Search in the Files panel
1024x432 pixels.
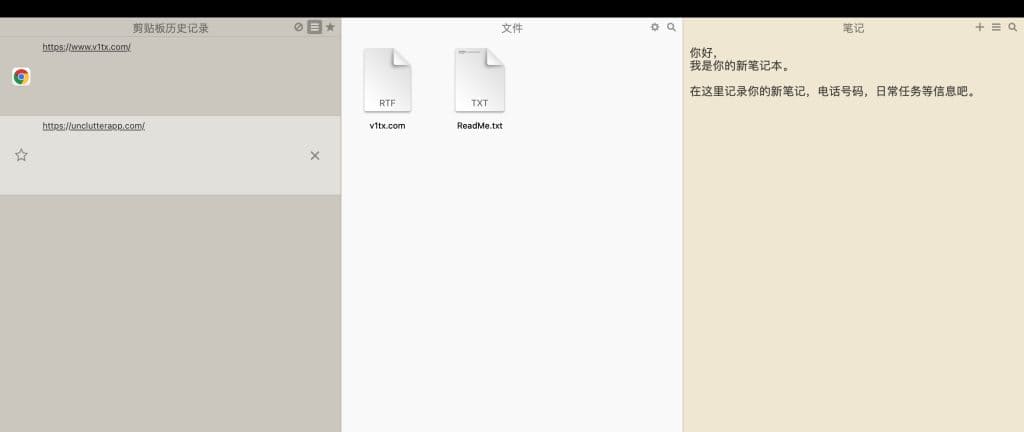(x=671, y=27)
